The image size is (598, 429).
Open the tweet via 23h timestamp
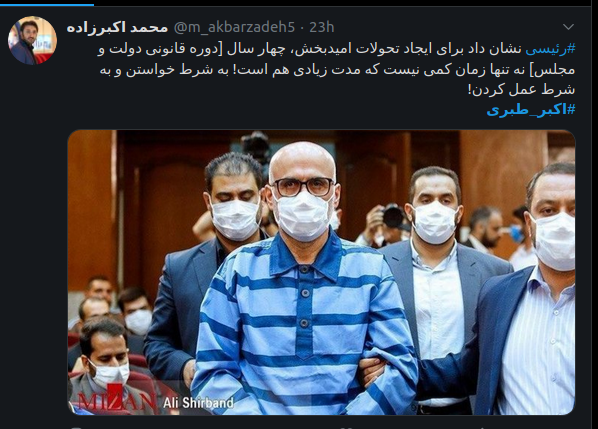click(x=322, y=27)
